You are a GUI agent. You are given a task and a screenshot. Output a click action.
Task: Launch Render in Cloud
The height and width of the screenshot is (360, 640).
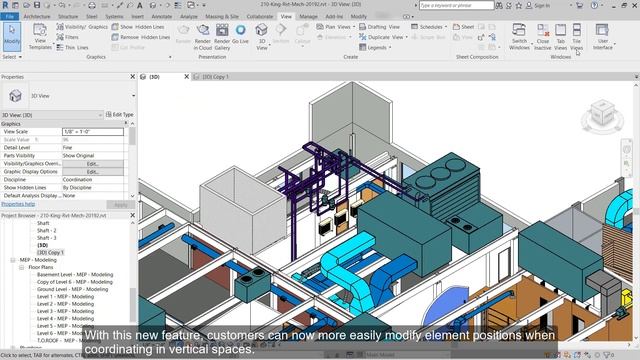pos(202,37)
